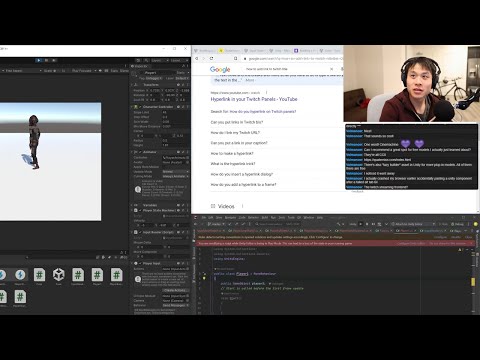Viewport: 480px width, 360px height.
Task: Collapse the Transform component foldout
Action: [x=131, y=85]
